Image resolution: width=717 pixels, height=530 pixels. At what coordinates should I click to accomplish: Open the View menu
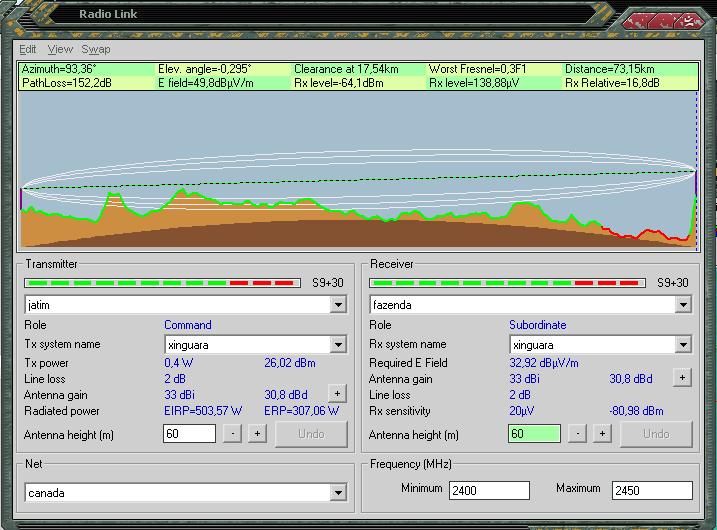click(x=60, y=49)
